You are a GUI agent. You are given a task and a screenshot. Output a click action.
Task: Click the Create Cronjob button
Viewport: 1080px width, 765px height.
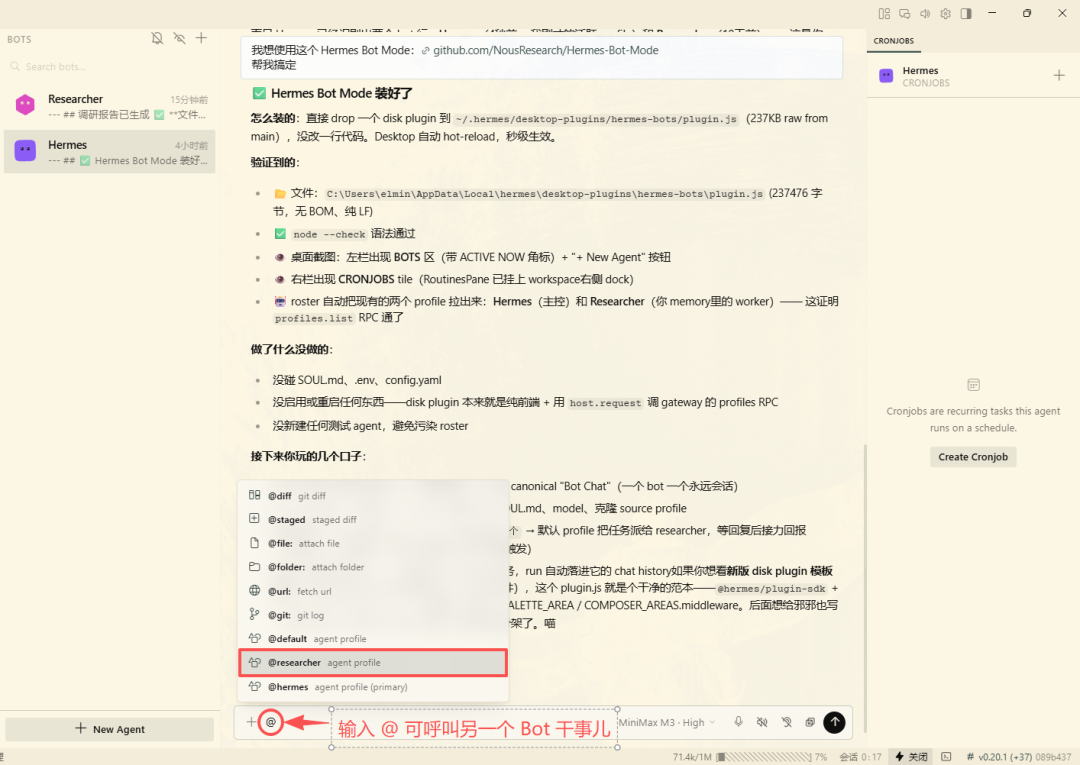pos(973,457)
